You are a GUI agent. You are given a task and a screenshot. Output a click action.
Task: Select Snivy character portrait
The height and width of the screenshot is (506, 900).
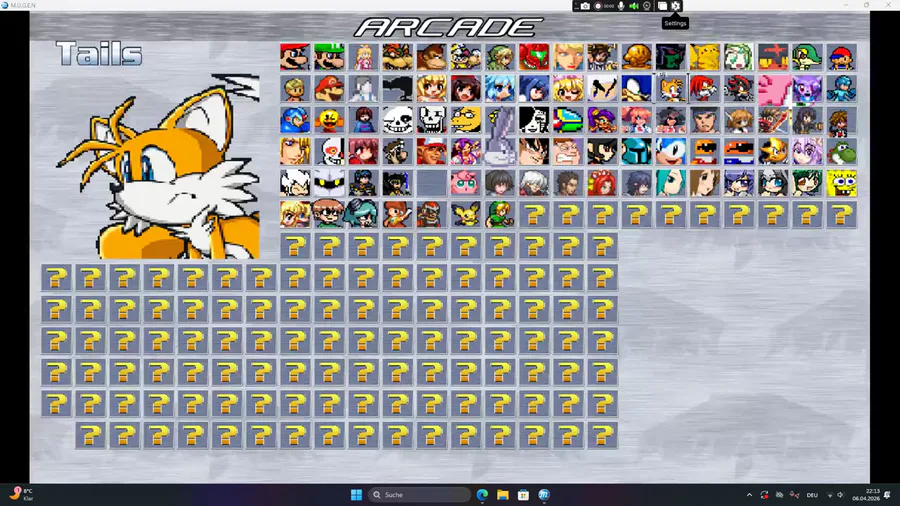click(x=807, y=57)
